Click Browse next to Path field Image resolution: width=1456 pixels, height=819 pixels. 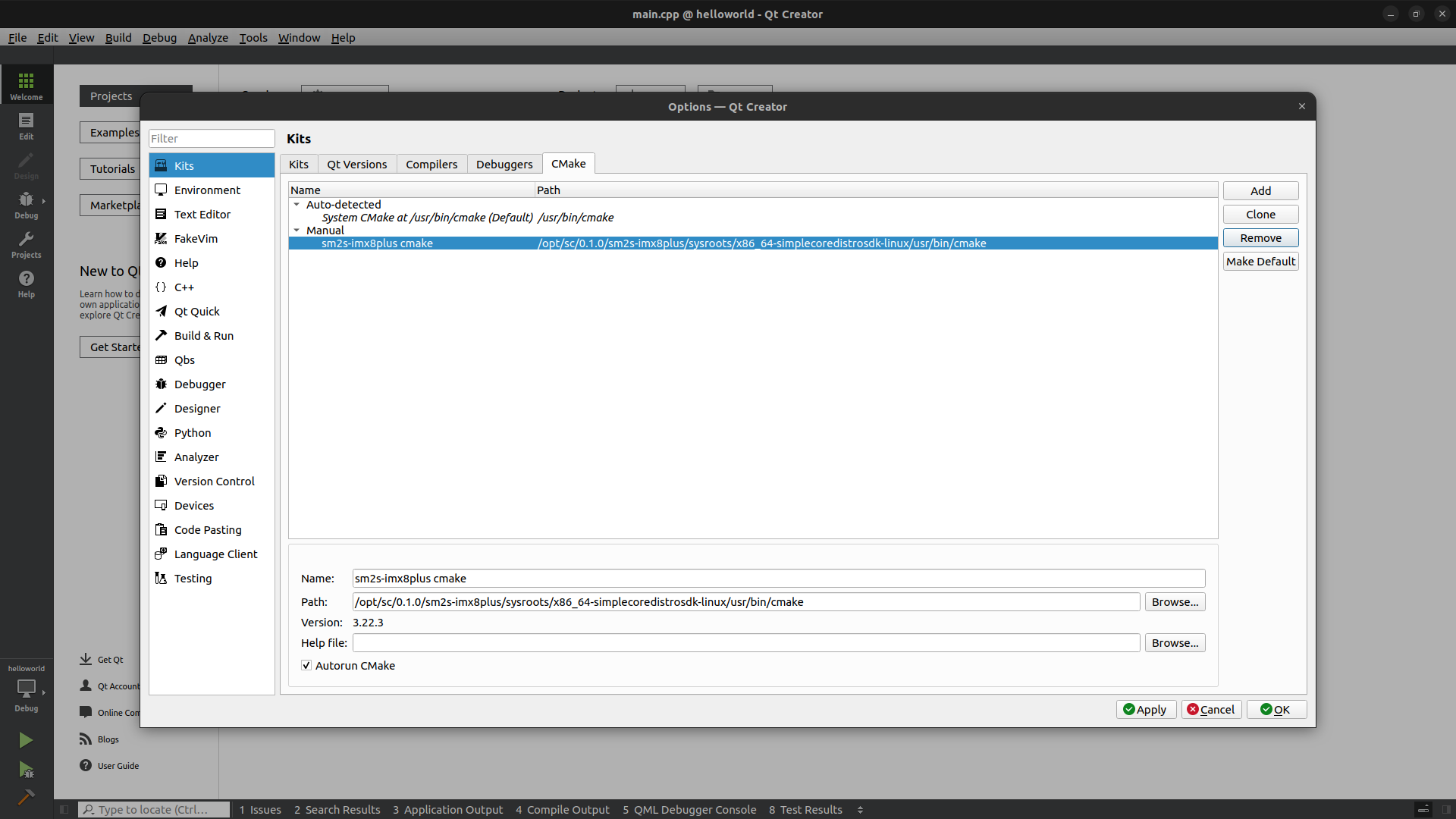point(1175,602)
